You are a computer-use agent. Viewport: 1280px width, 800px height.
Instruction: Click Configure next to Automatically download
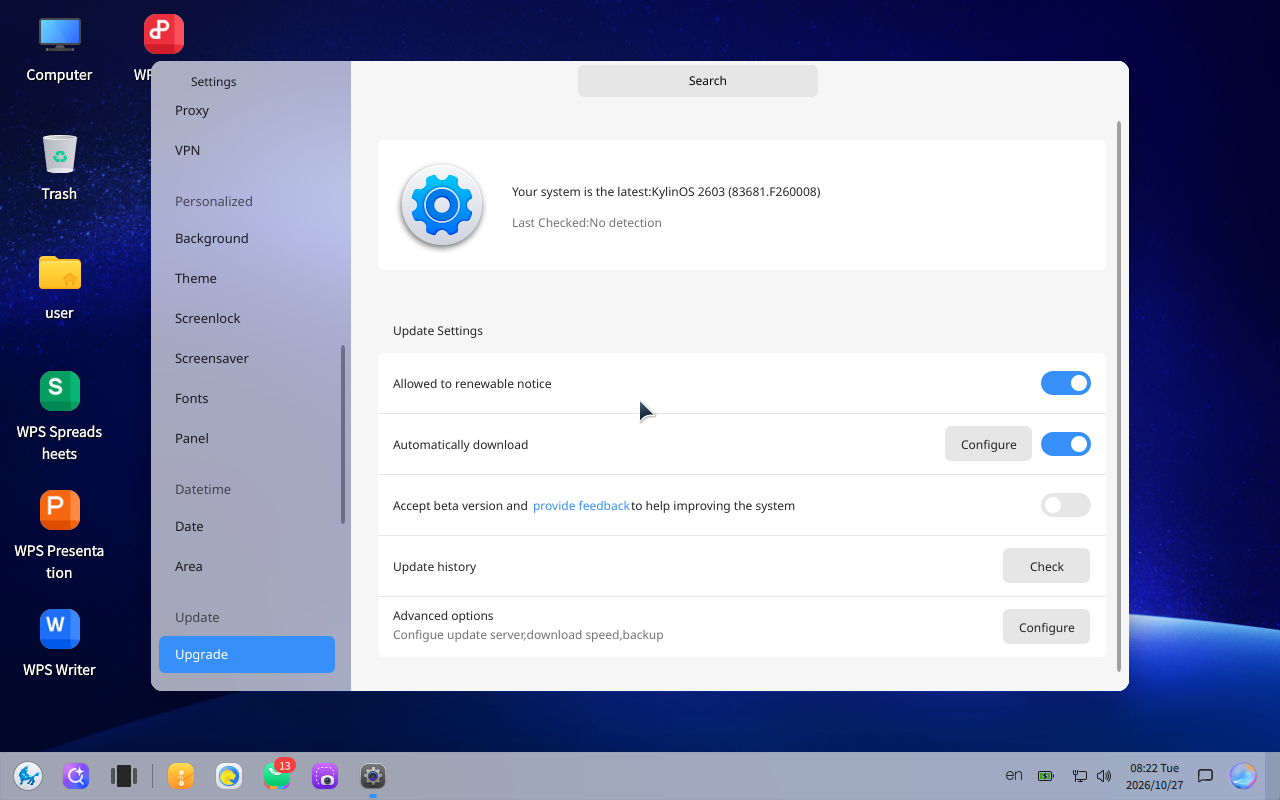pos(988,444)
